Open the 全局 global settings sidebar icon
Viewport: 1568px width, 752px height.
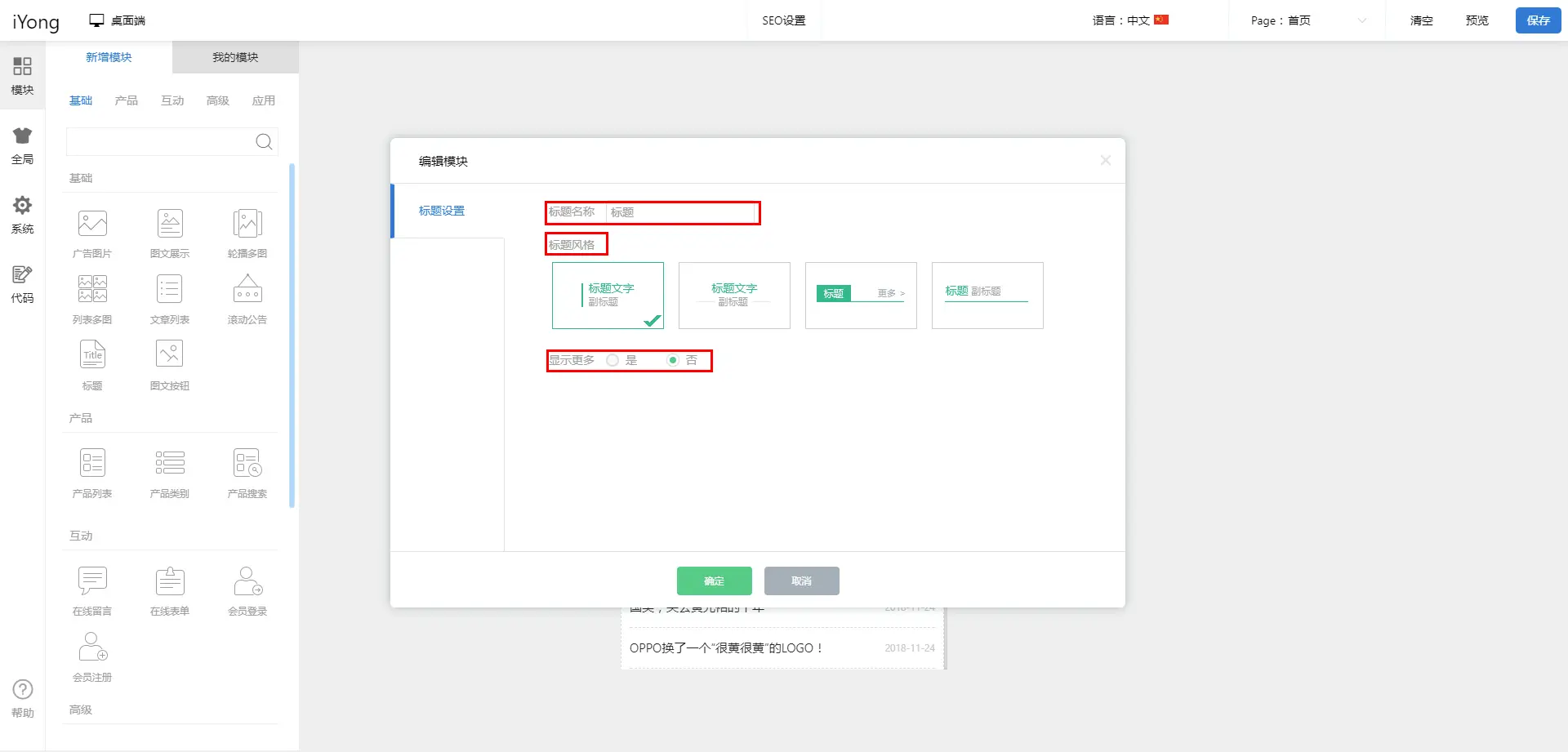pos(22,145)
